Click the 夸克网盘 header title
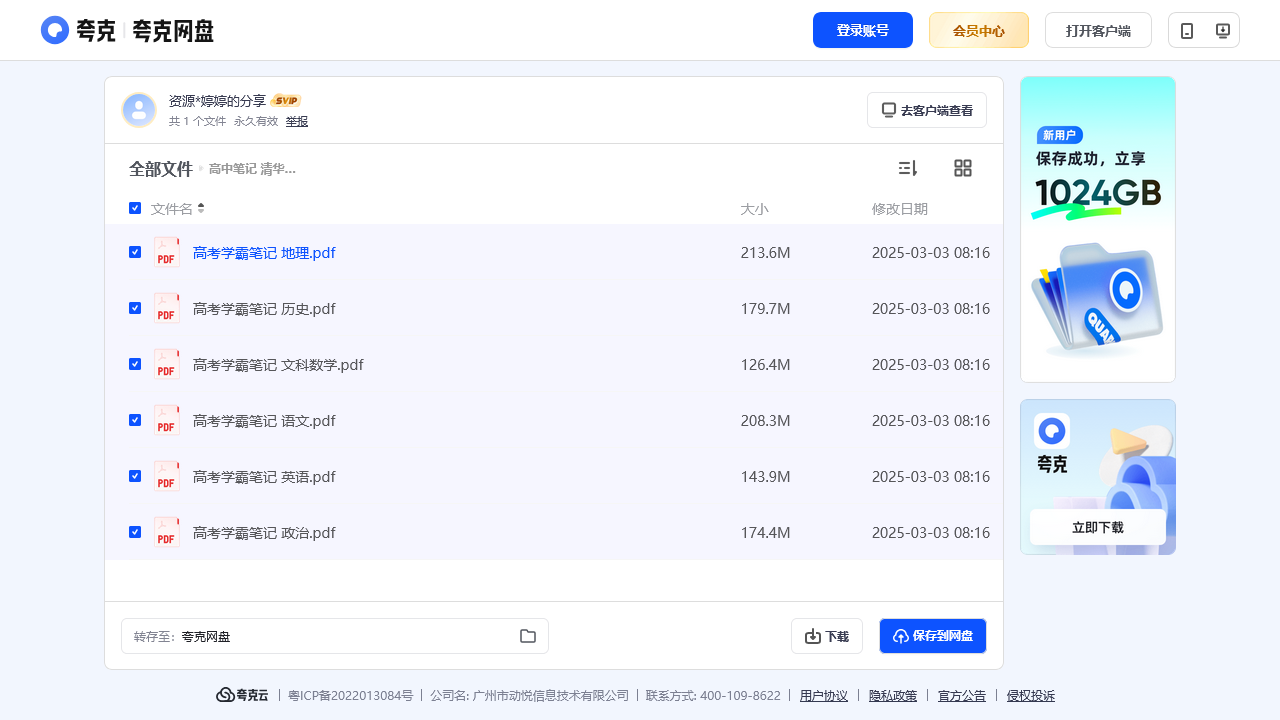The height and width of the screenshot is (720, 1280). pyautogui.click(x=173, y=31)
